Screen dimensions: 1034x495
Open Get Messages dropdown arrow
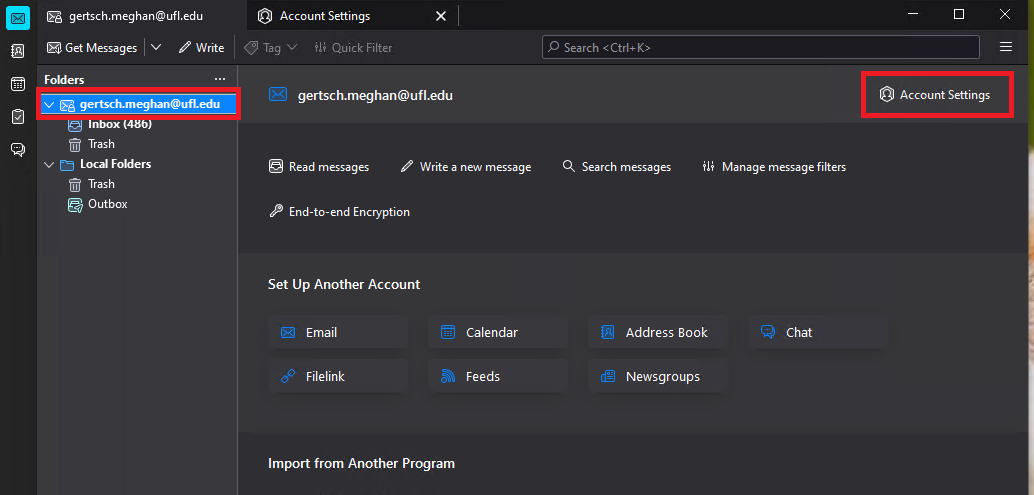(156, 47)
